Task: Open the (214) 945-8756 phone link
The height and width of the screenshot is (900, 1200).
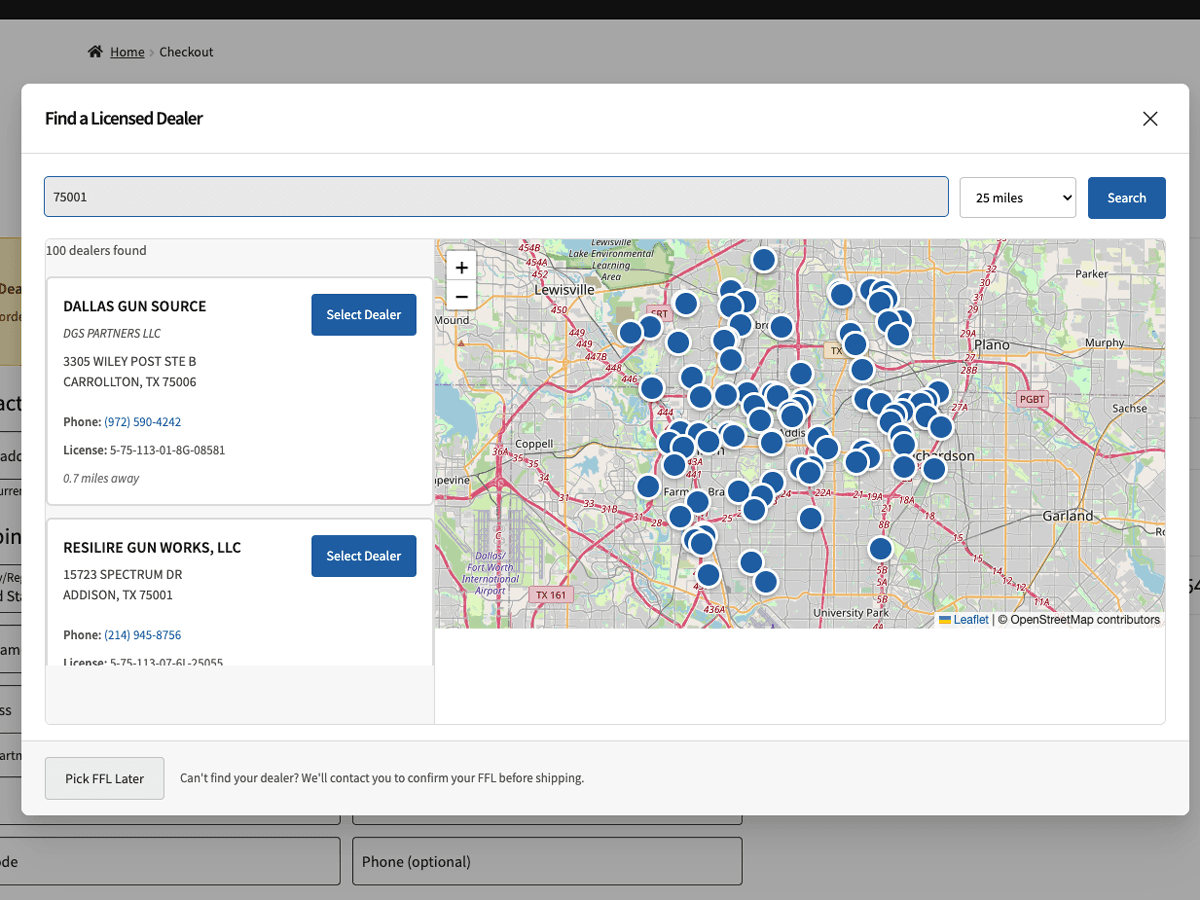Action: 142,634
